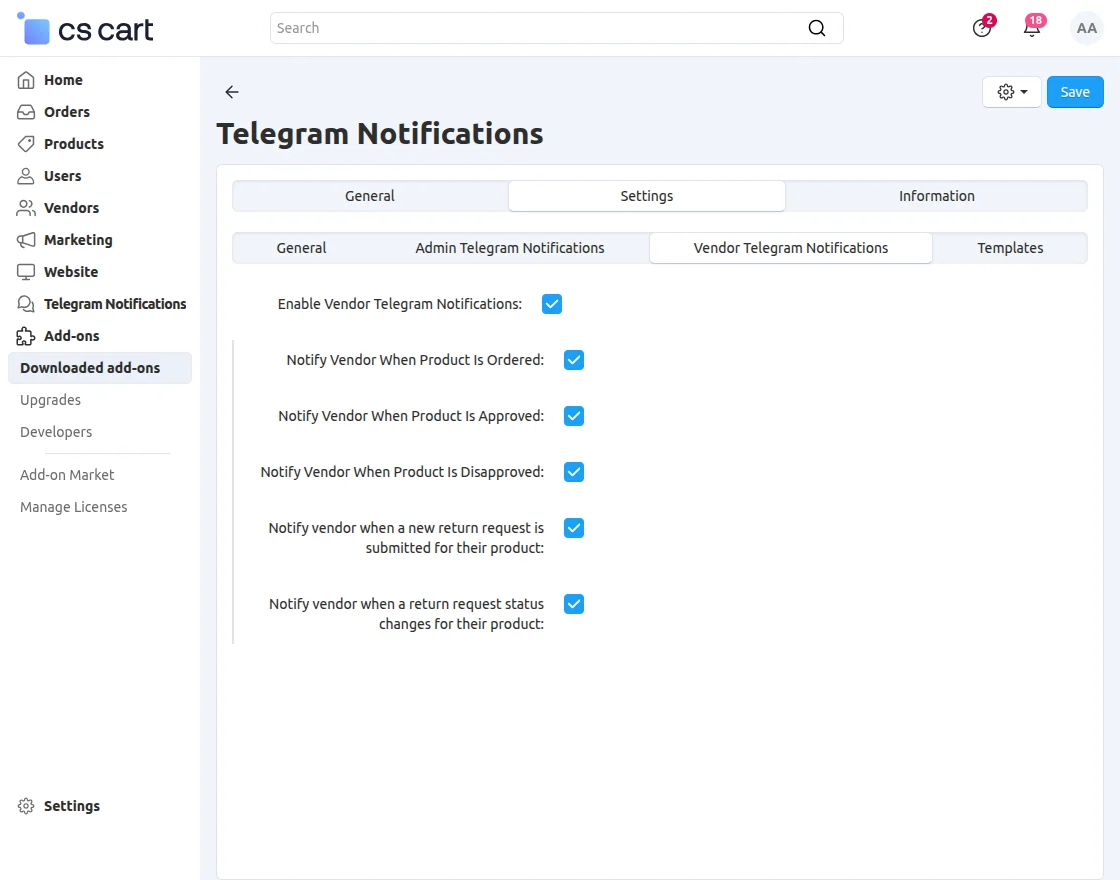Open the General settings sub-tab

click(301, 248)
